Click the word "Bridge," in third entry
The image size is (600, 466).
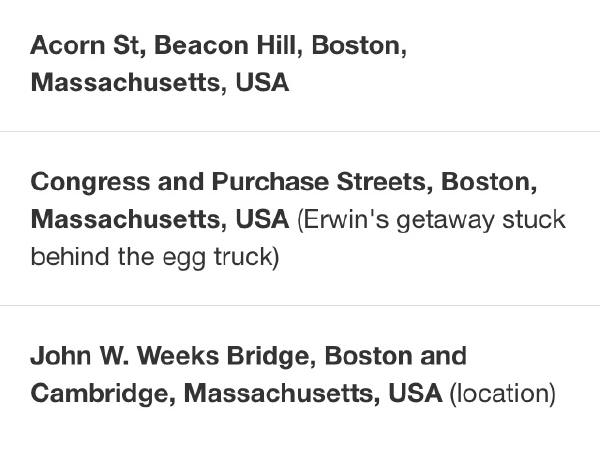point(271,357)
